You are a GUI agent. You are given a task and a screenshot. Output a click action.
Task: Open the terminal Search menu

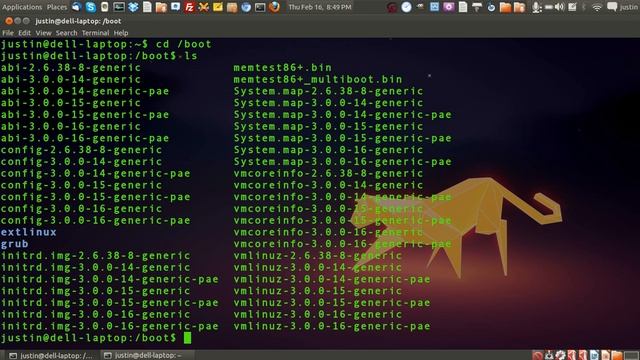(x=67, y=33)
